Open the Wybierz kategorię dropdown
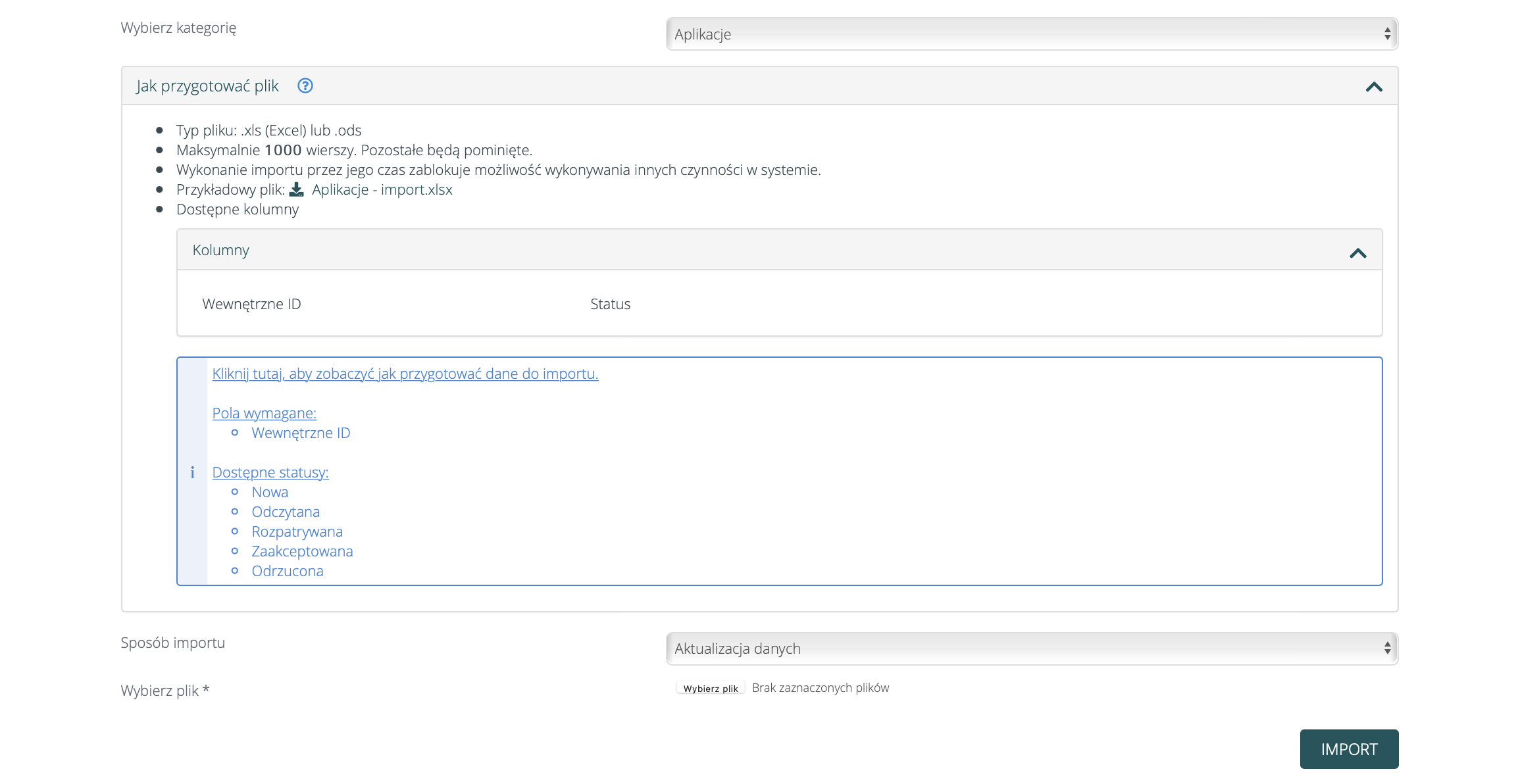The width and height of the screenshot is (1516, 784). 1031,34
